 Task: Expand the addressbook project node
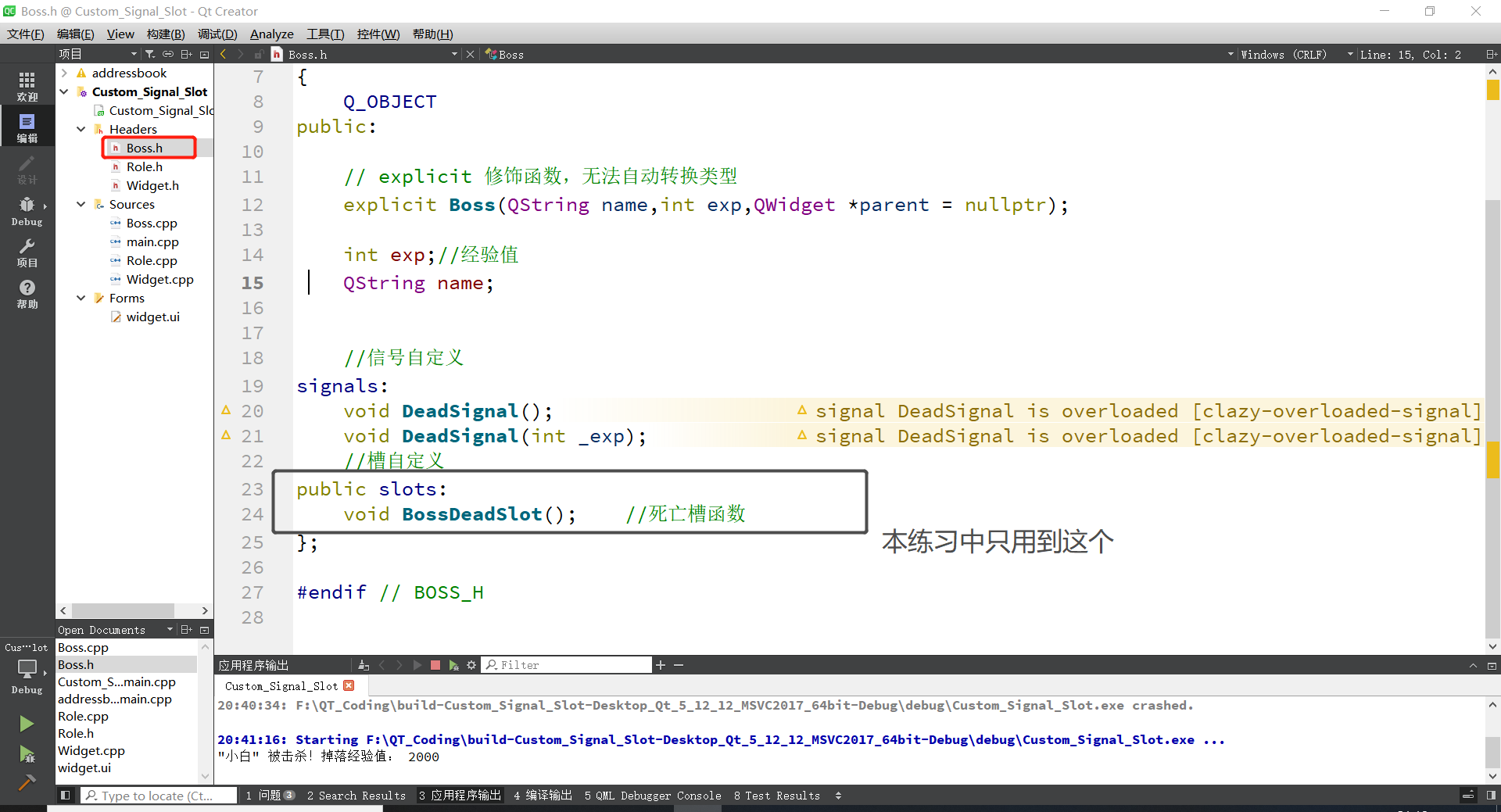[64, 73]
